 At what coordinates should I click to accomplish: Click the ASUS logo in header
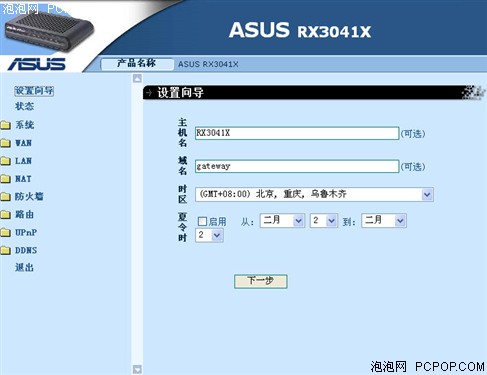37,64
